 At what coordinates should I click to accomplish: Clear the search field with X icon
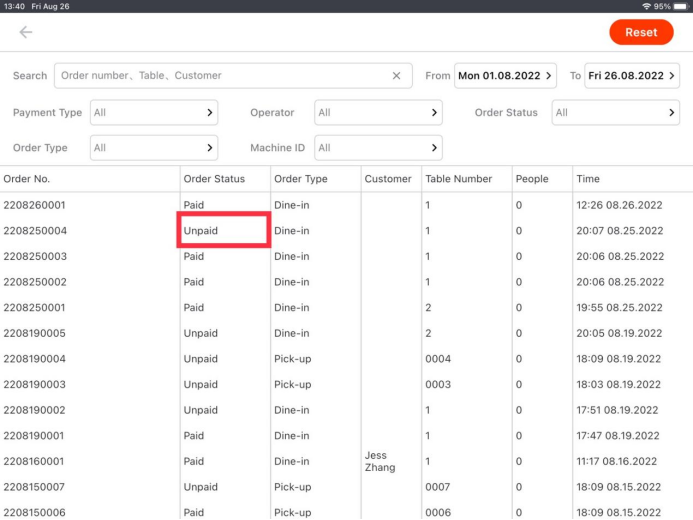point(396,76)
